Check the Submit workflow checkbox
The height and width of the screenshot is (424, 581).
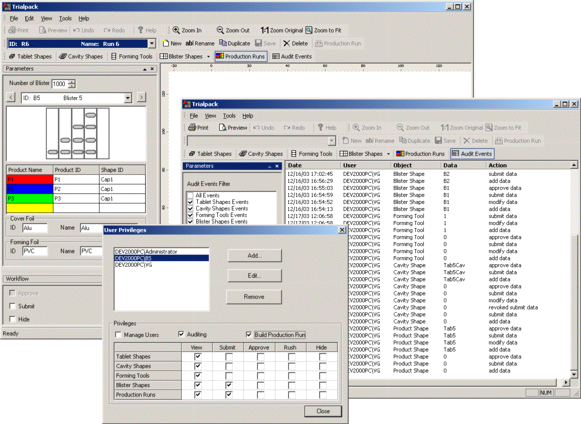click(12, 306)
